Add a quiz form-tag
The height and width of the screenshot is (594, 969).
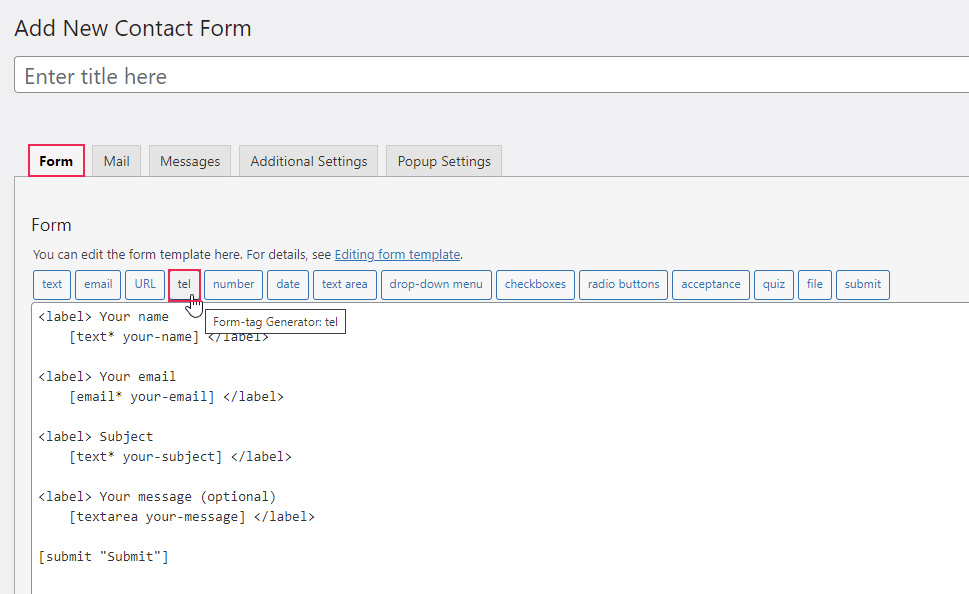[x=773, y=284]
